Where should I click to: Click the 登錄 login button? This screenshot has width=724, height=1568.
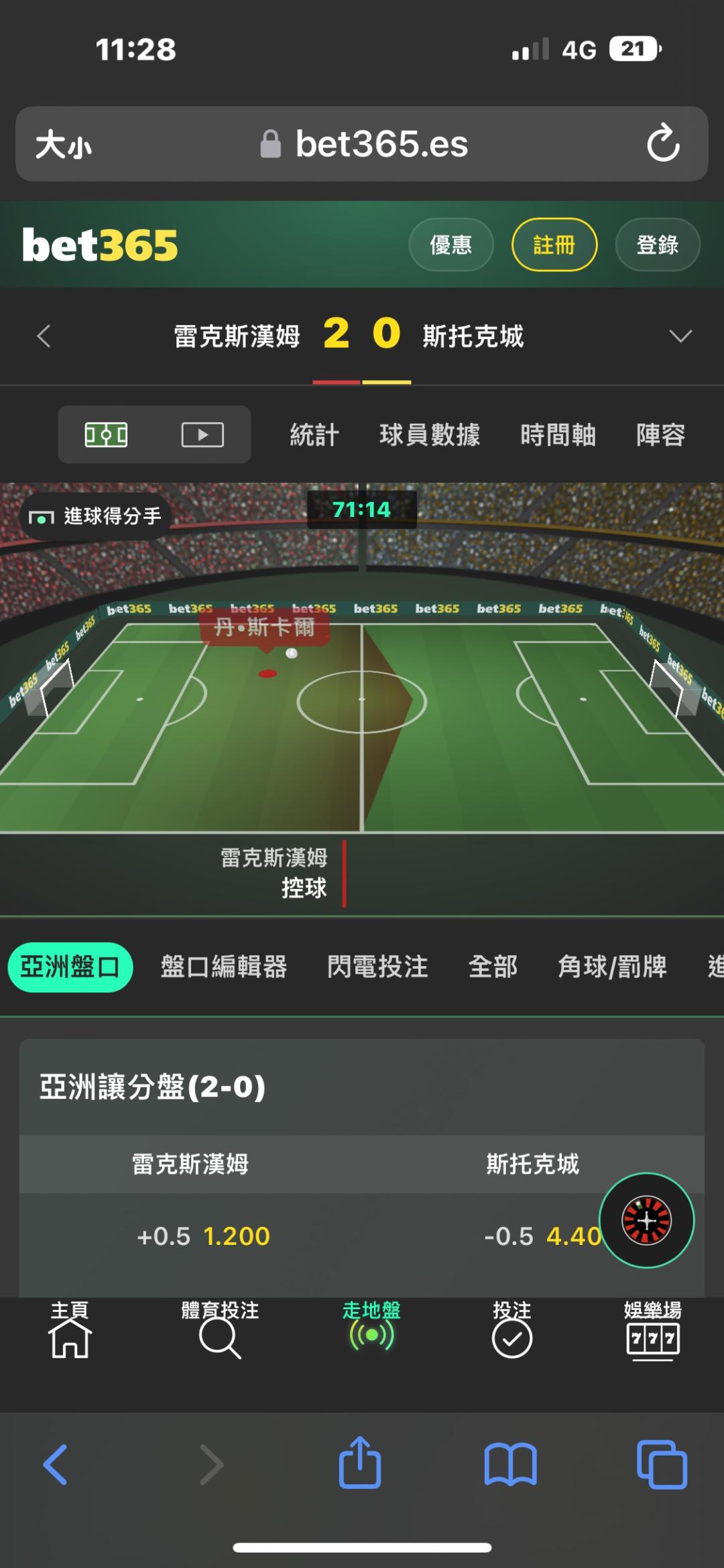[x=658, y=245]
